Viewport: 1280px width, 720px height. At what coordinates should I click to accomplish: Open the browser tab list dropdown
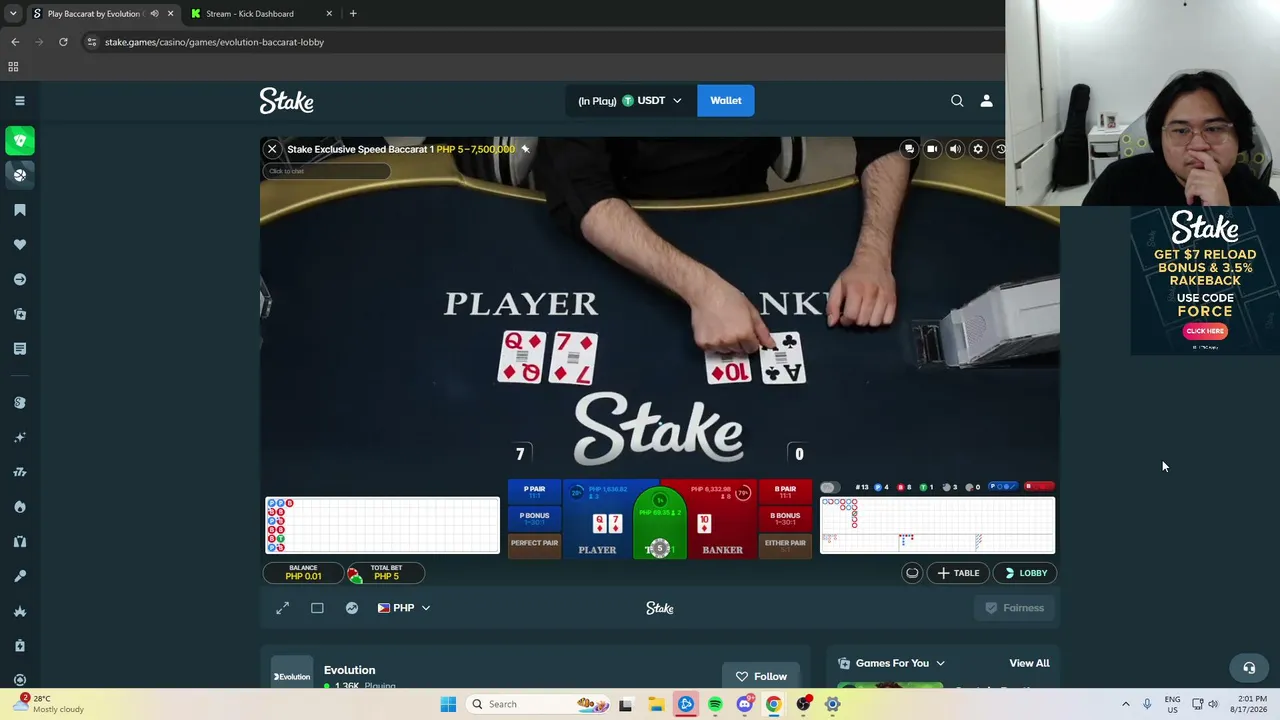point(13,13)
